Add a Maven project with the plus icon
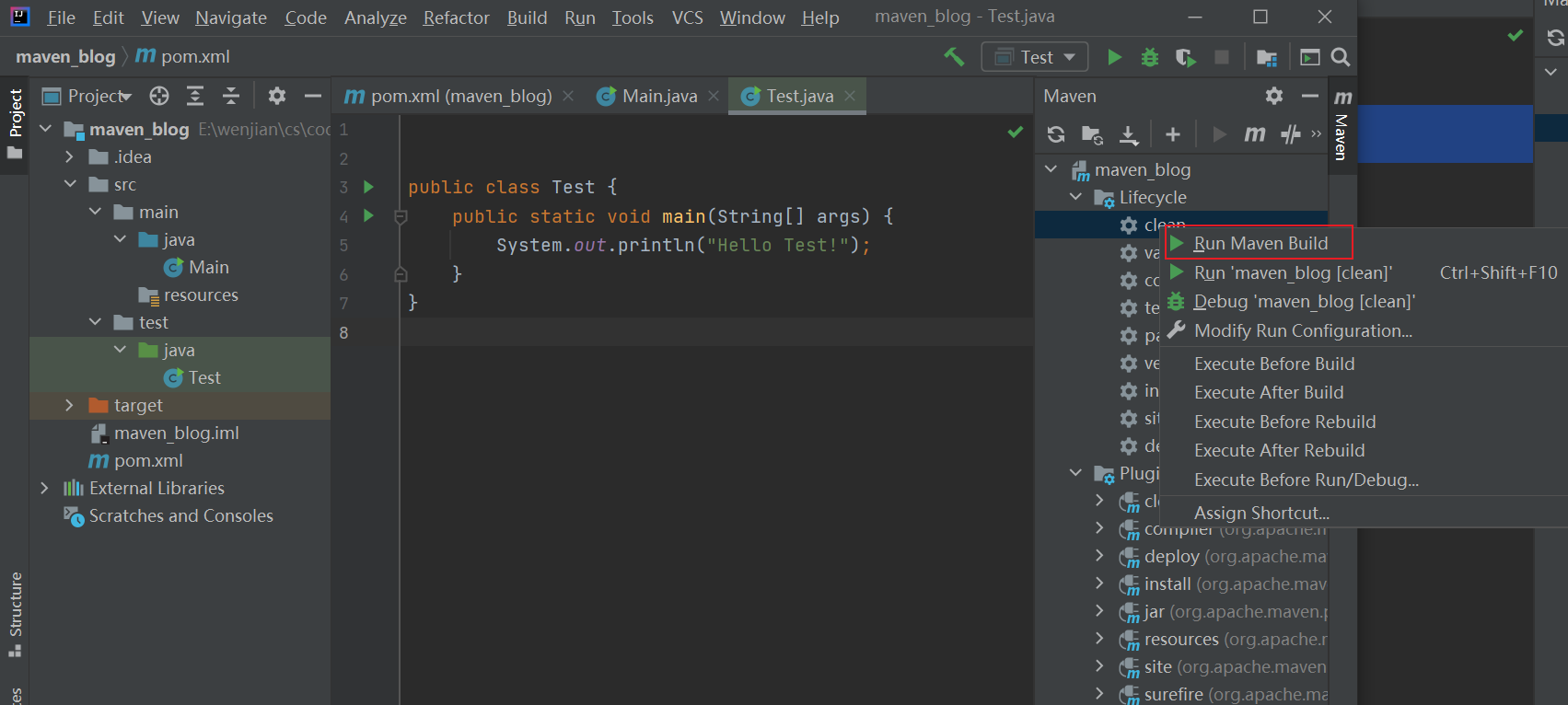The width and height of the screenshot is (1568, 705). click(1172, 134)
